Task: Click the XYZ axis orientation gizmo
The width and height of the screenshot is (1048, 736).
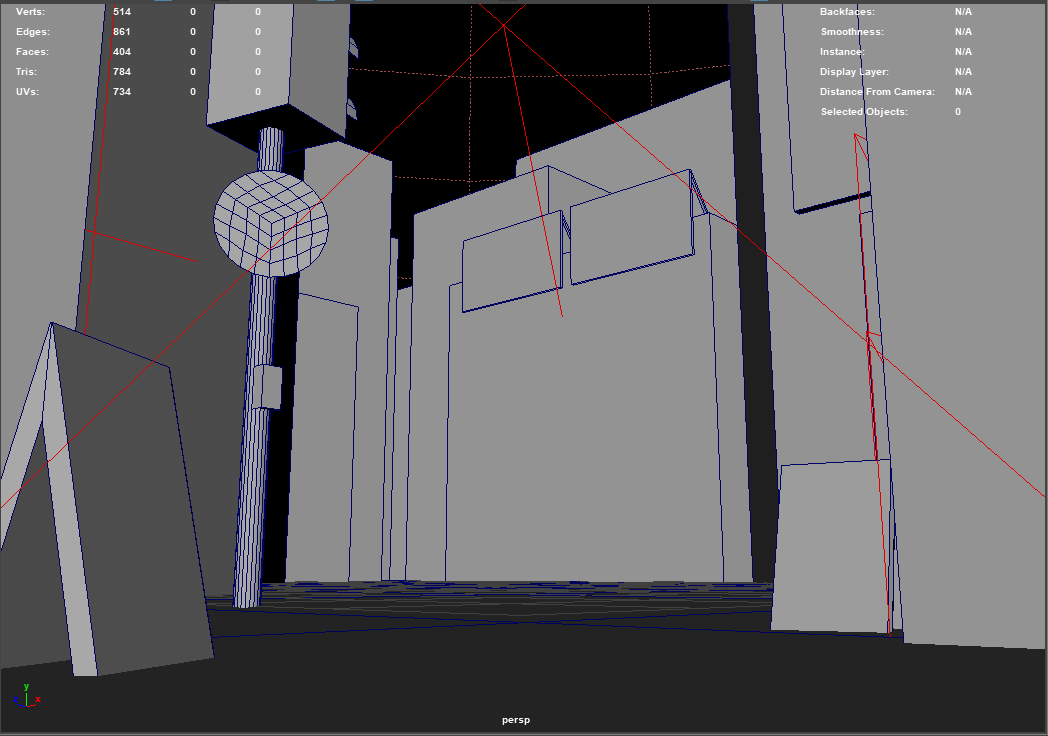Action: [x=30, y=696]
